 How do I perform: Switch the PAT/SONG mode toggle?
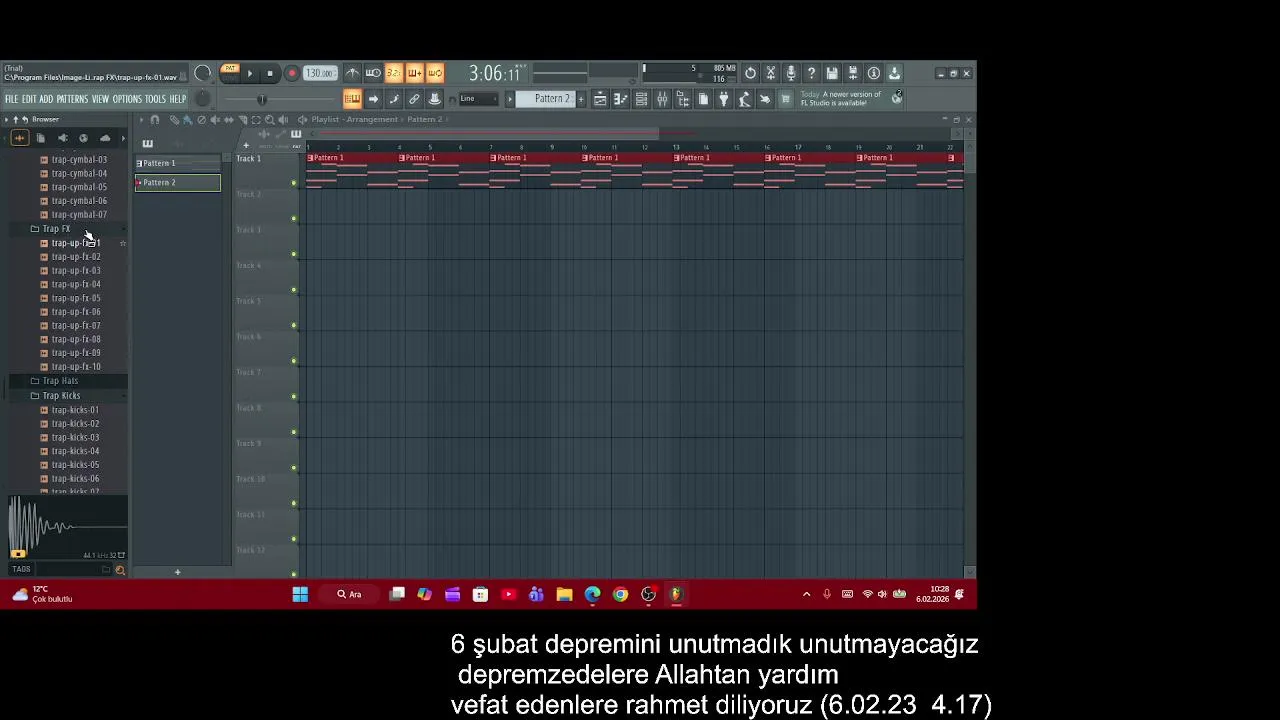(230, 73)
